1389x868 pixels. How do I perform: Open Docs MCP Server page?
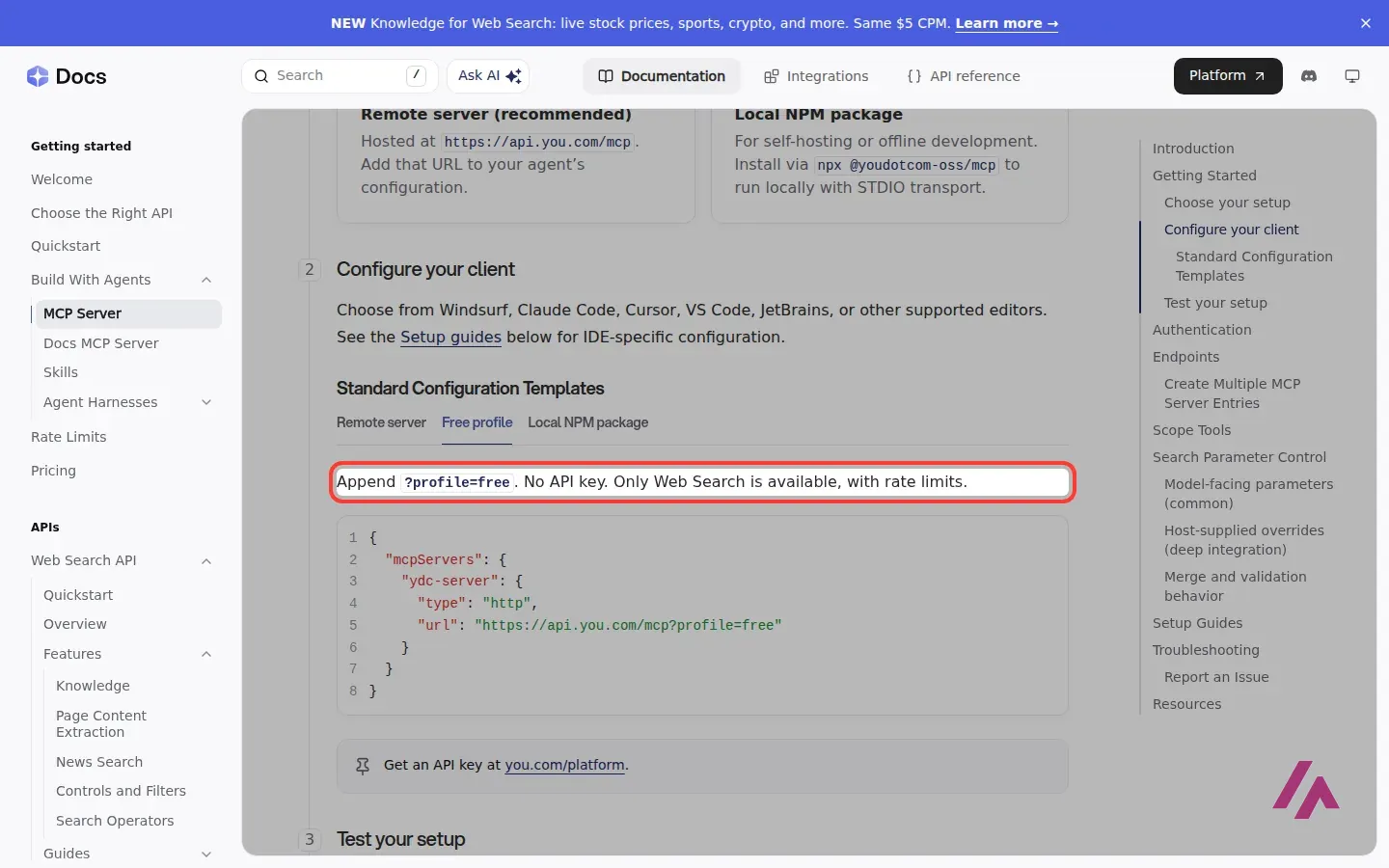(x=101, y=343)
